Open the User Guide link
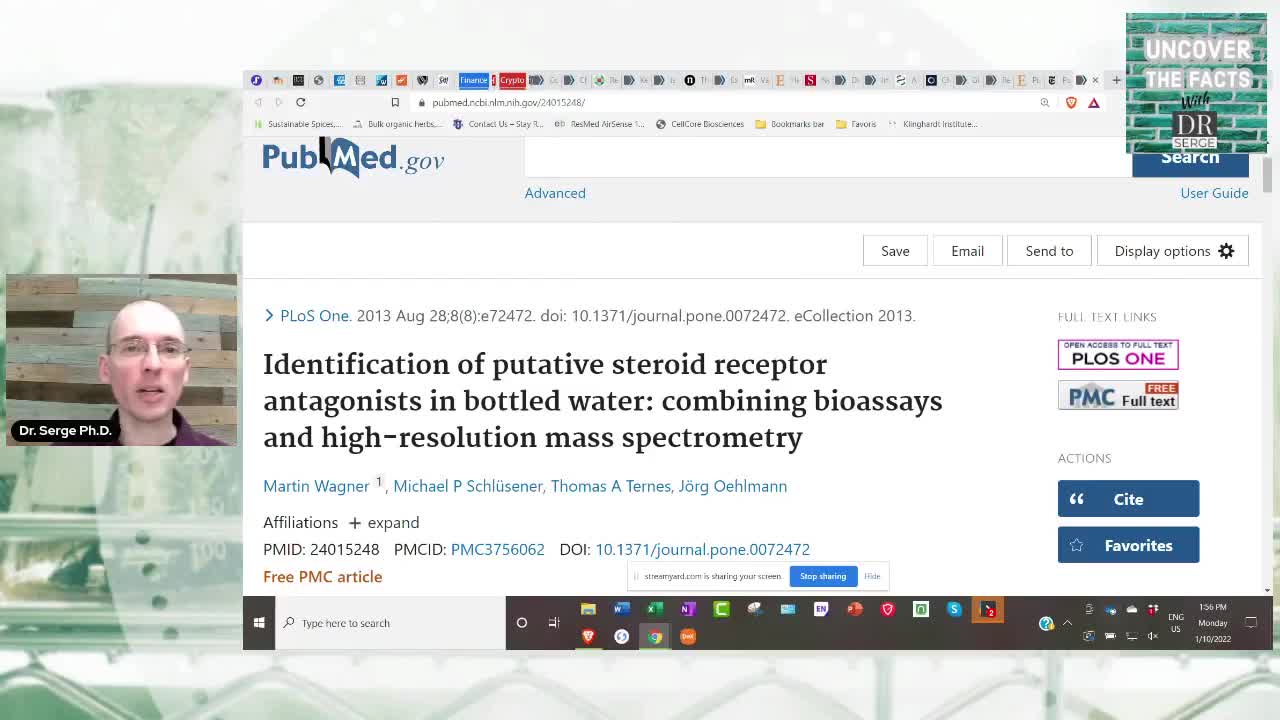The width and height of the screenshot is (1280, 720). click(x=1214, y=193)
